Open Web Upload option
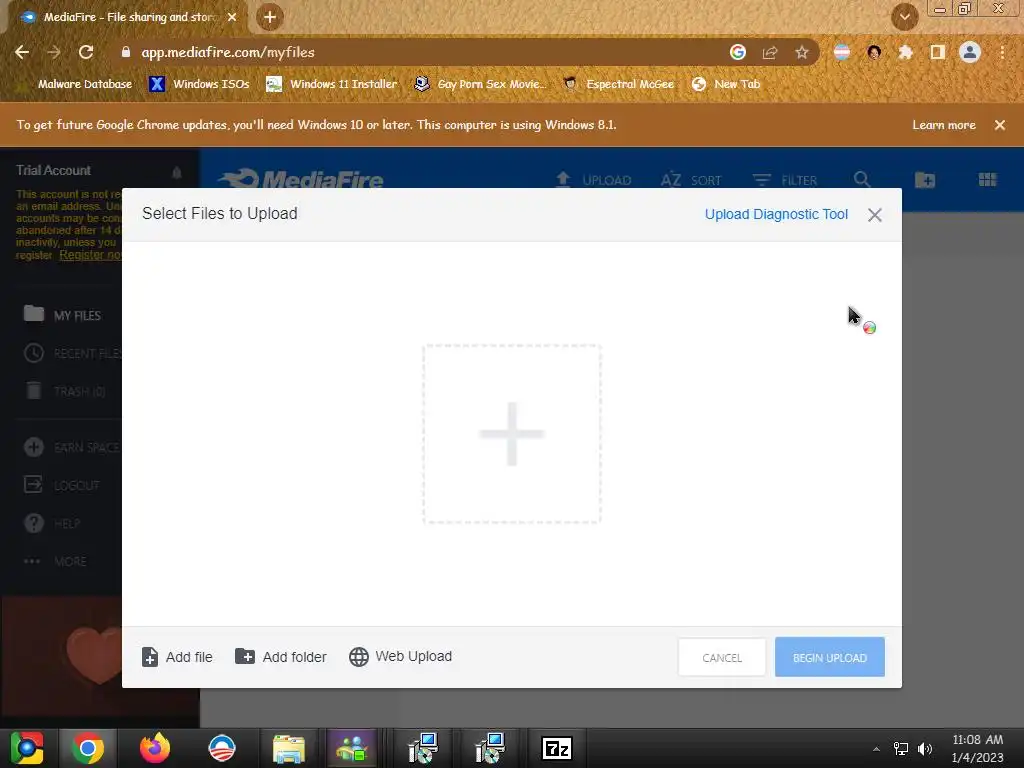This screenshot has width=1024, height=768. (400, 656)
